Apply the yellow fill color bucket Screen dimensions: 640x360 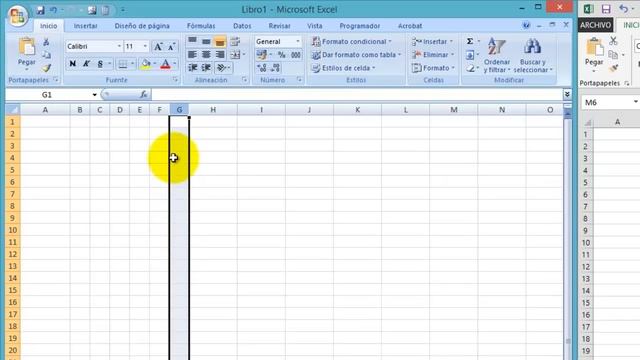pyautogui.click(x=145, y=64)
